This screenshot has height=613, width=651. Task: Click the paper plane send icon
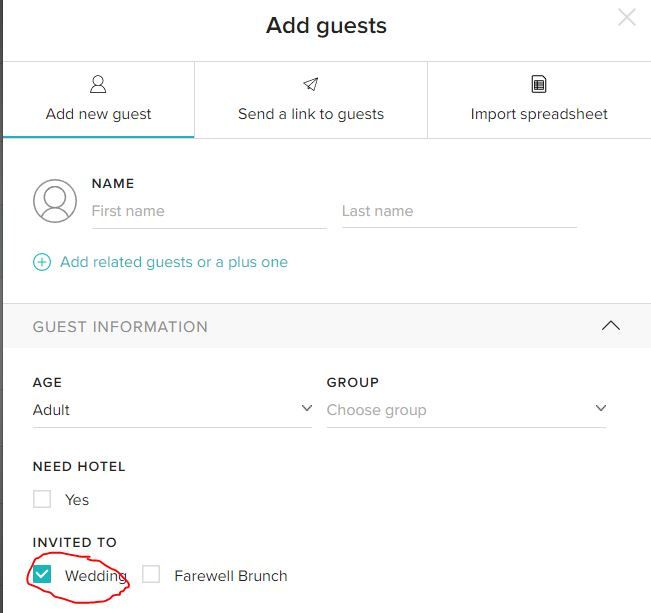[x=310, y=84]
